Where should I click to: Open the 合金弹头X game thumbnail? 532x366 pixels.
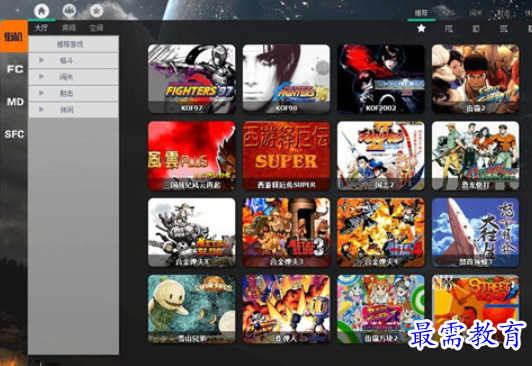192,233
